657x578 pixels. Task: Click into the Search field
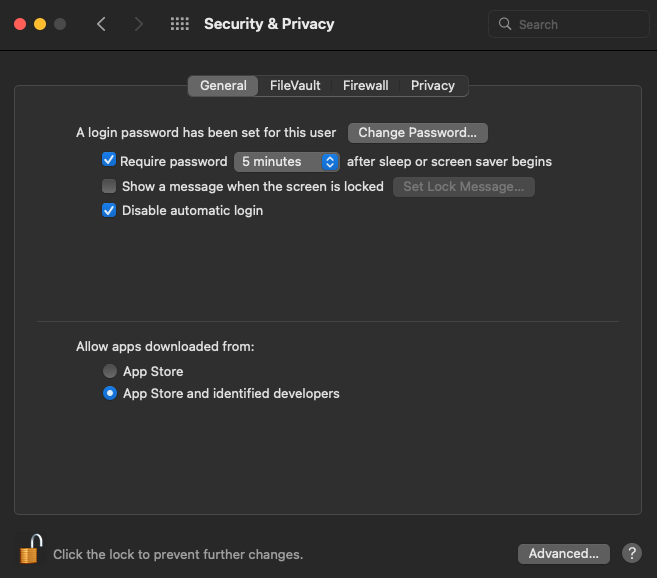click(569, 24)
